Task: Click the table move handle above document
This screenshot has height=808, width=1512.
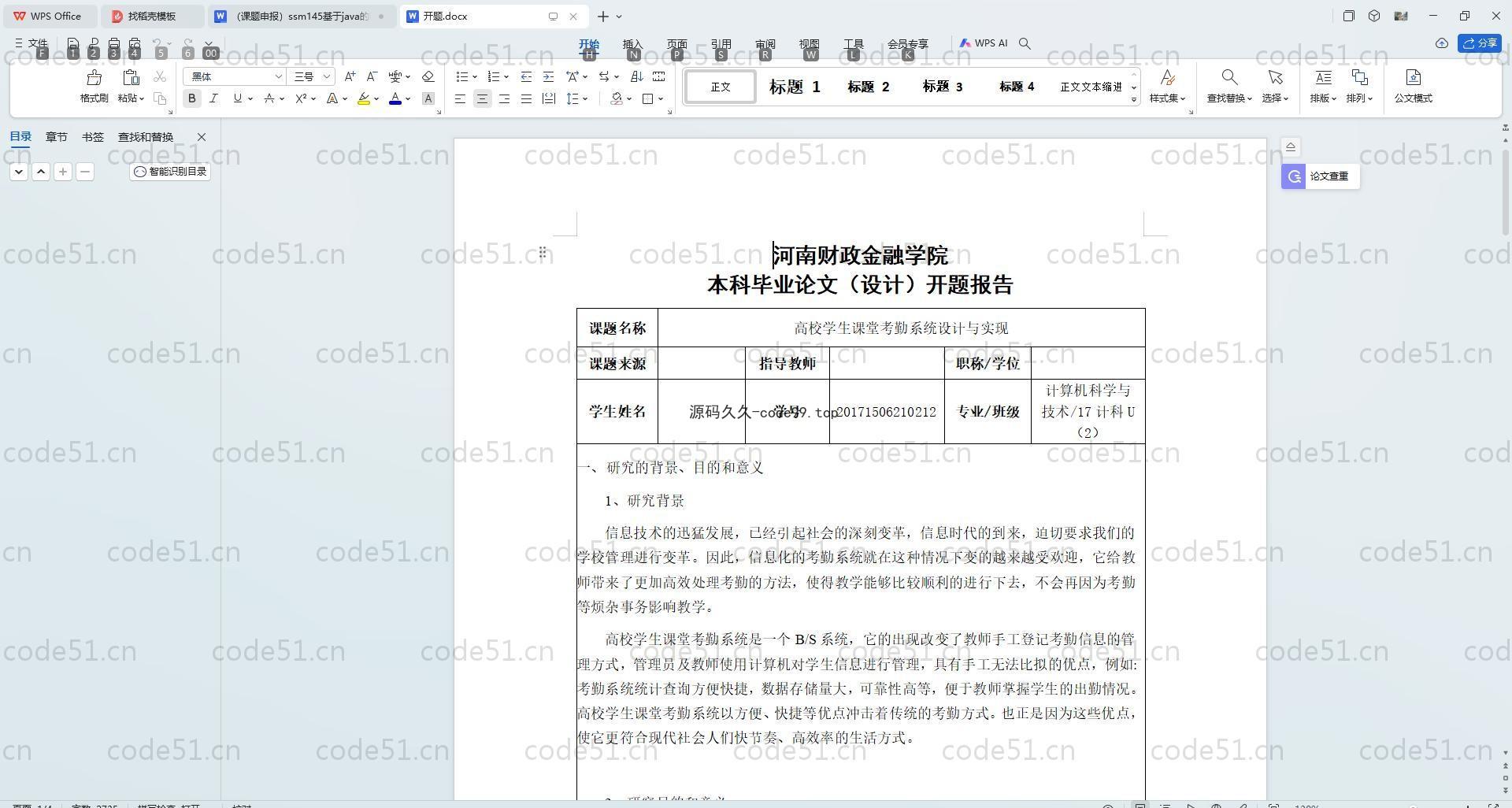Action: click(x=543, y=252)
